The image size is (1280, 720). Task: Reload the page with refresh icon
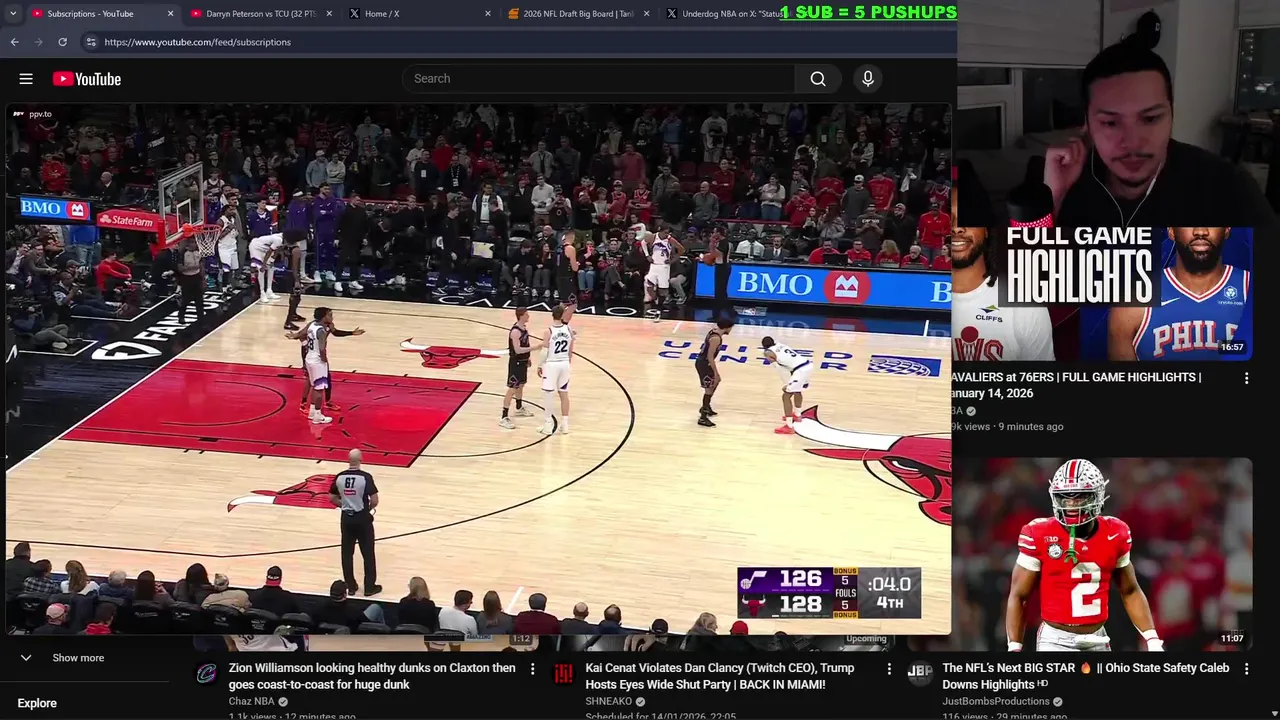click(63, 42)
